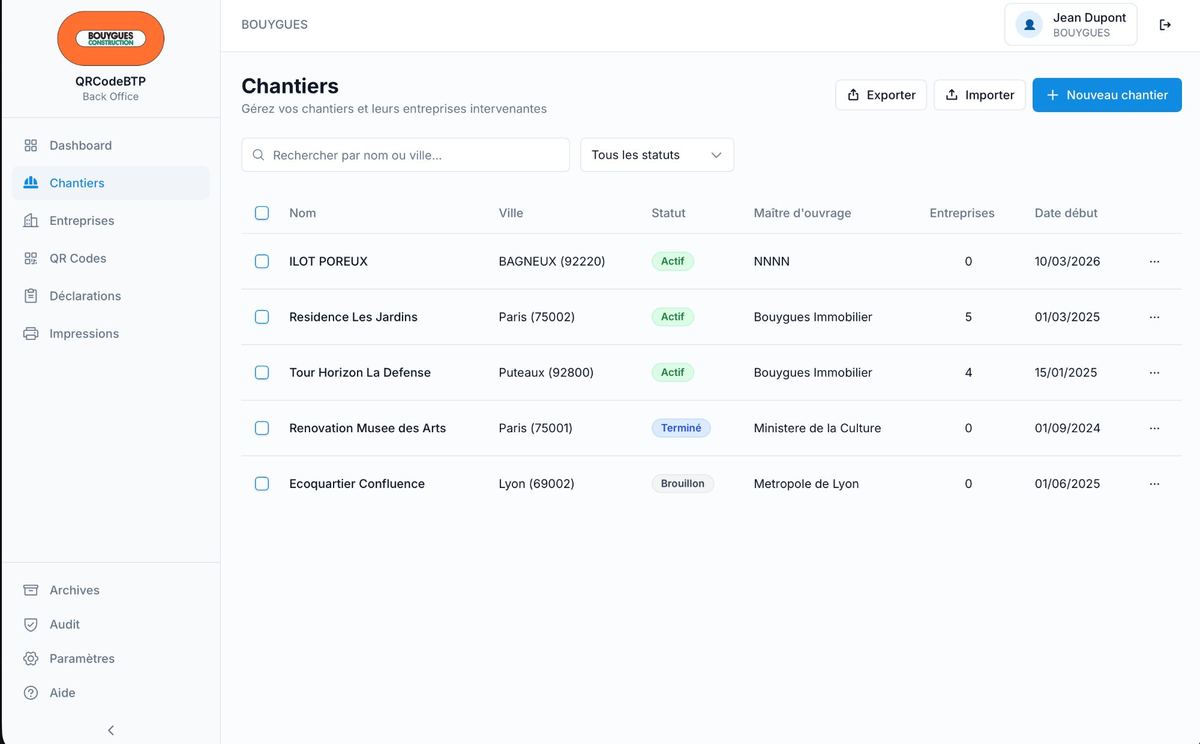Image resolution: width=1200 pixels, height=744 pixels.
Task: Click the Exporter button
Action: (x=880, y=94)
